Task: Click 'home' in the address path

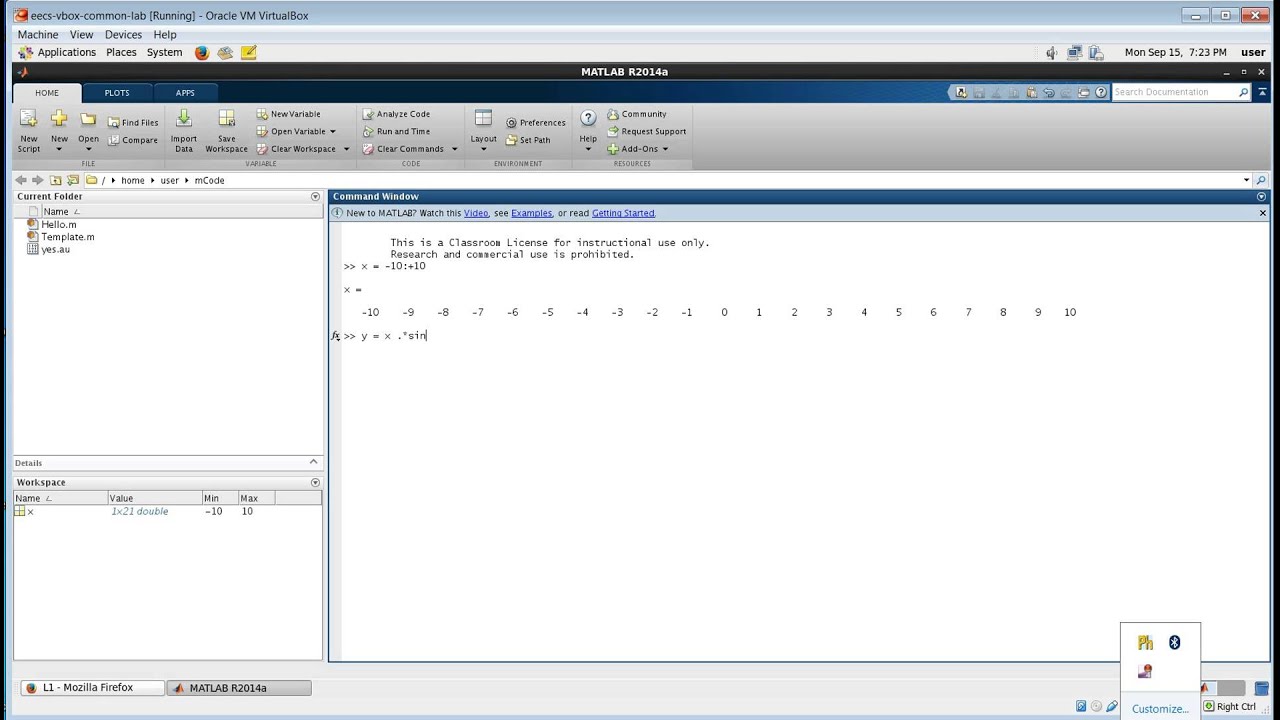Action: point(132,180)
